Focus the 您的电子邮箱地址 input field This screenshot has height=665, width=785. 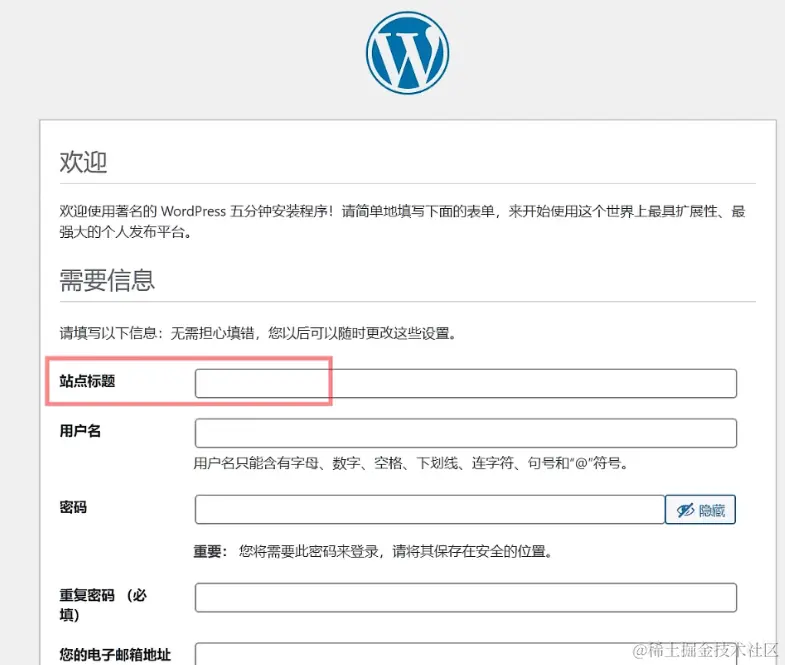(x=466, y=654)
